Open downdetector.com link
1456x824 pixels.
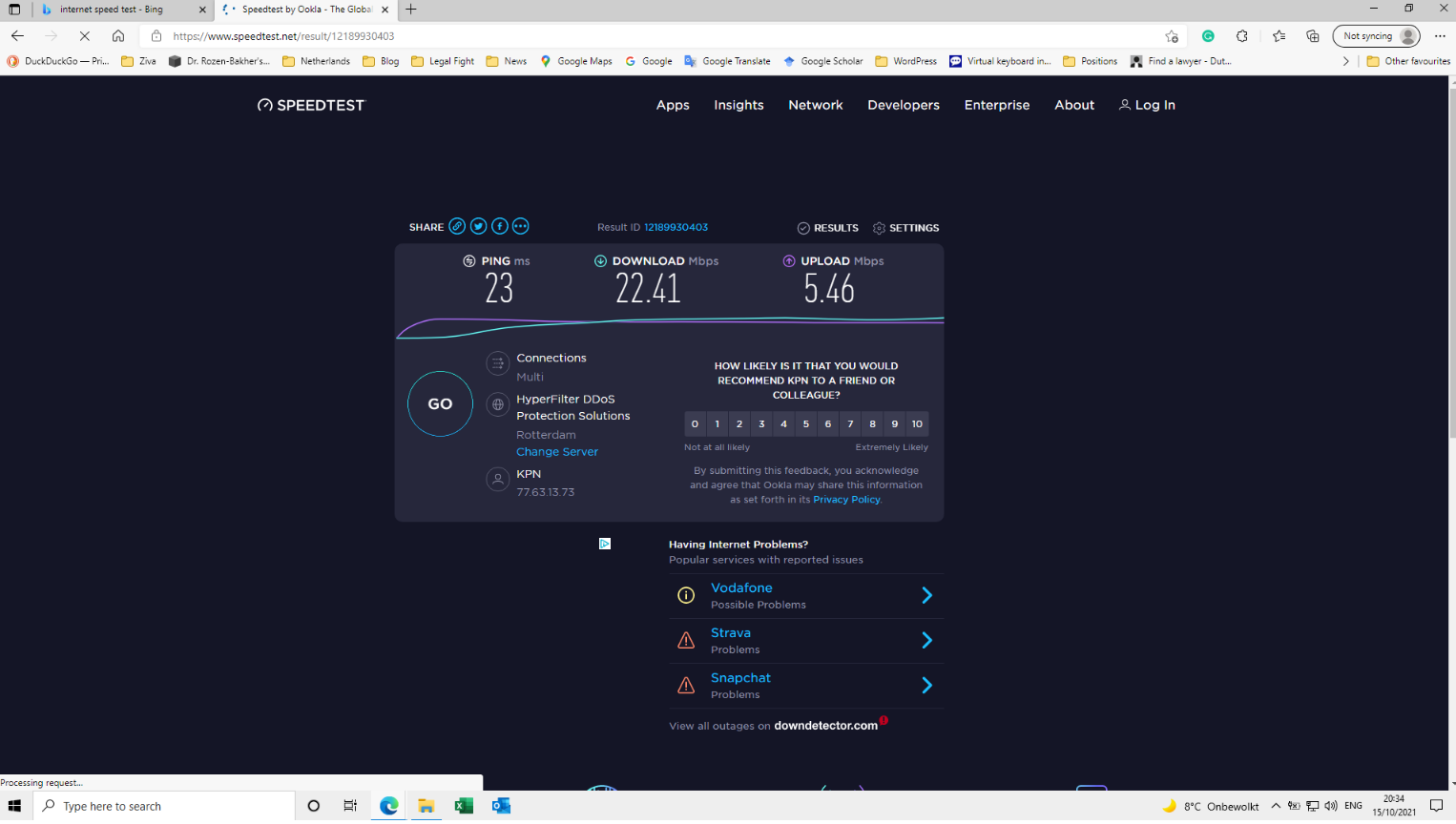click(825, 726)
